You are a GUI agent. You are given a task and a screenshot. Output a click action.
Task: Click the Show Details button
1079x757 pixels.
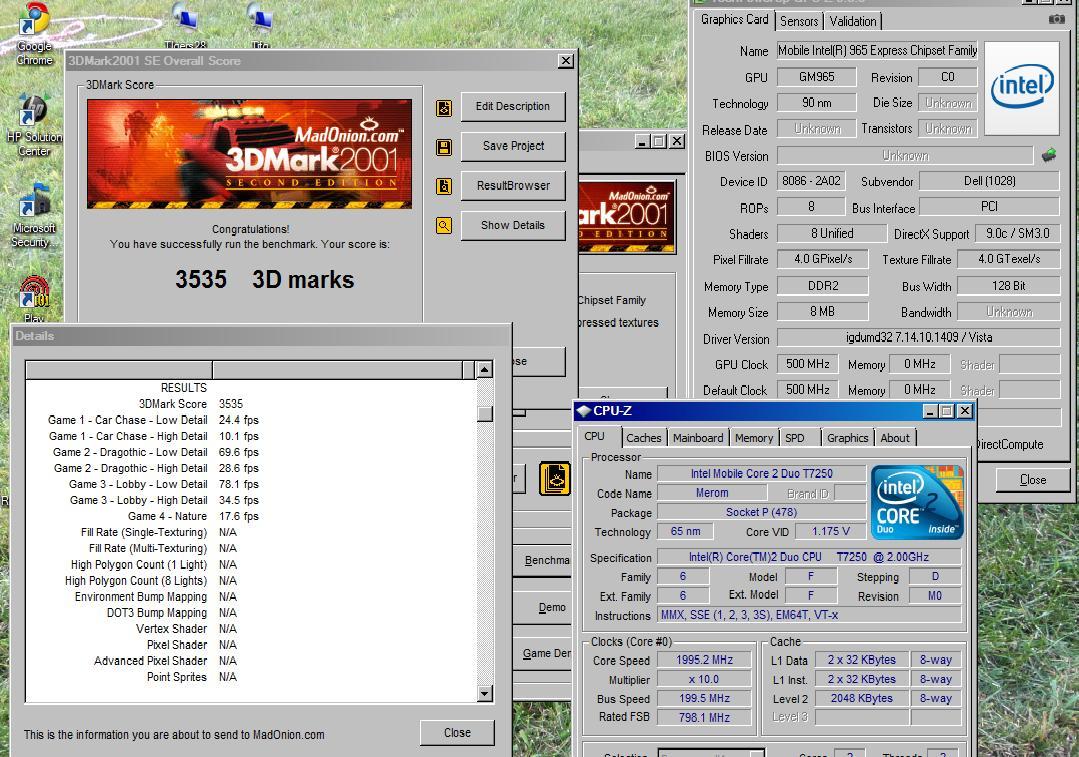tap(513, 225)
